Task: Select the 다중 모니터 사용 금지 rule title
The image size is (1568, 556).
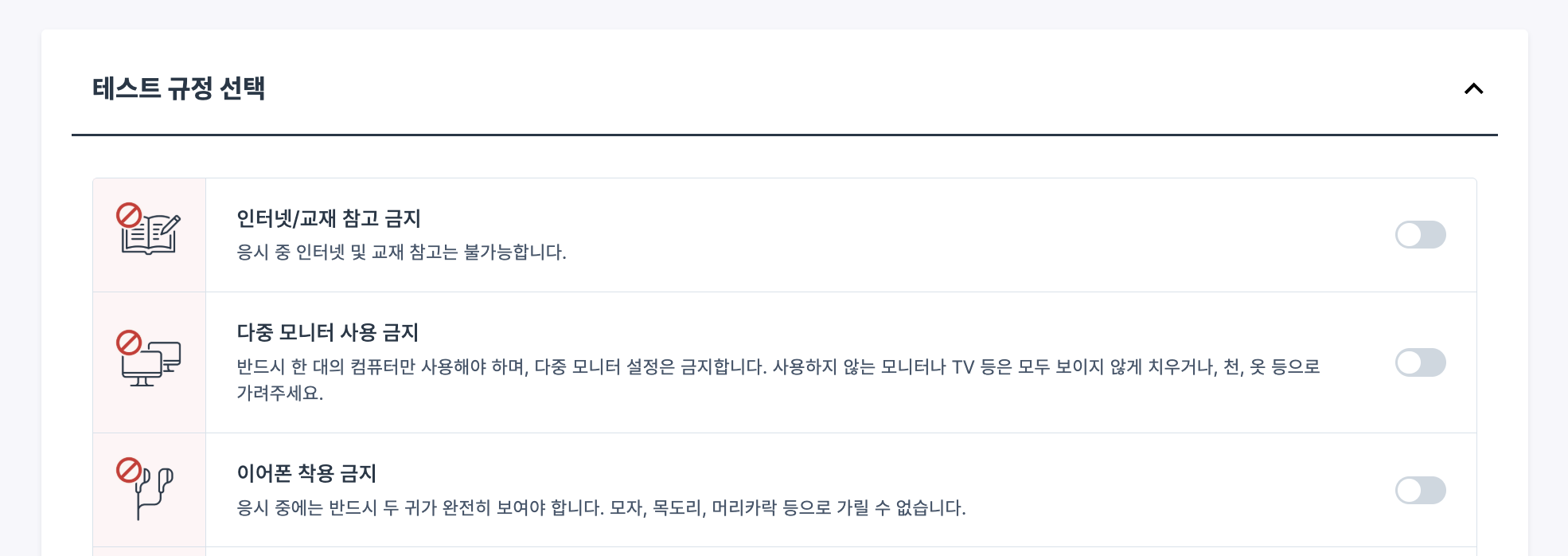Action: pos(328,332)
